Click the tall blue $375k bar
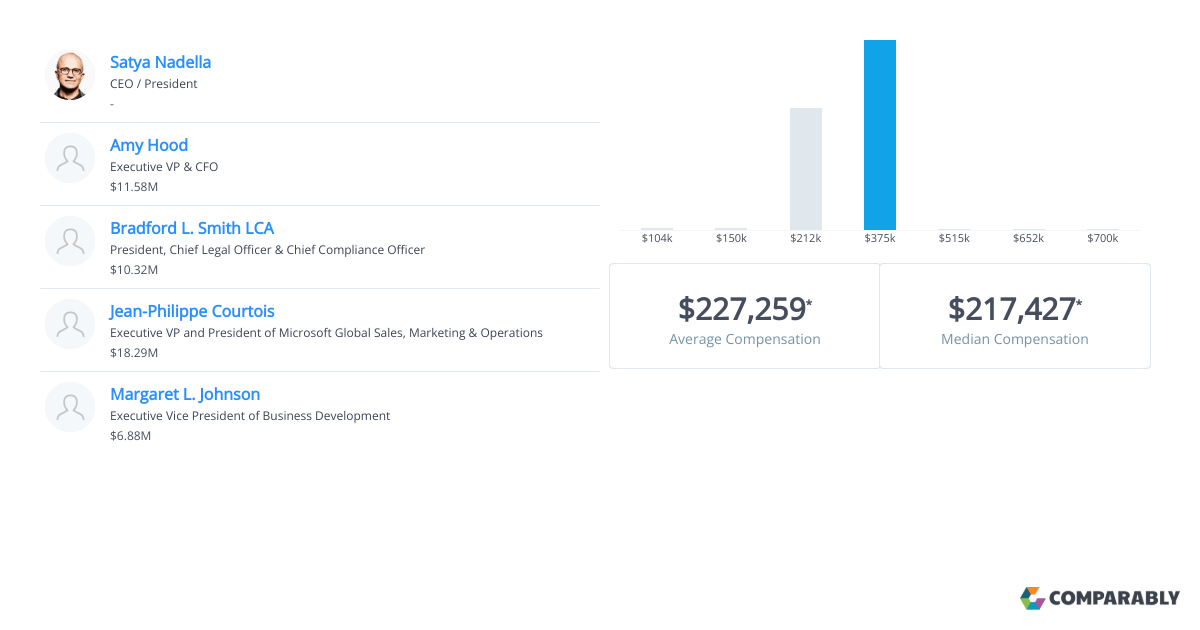The width and height of the screenshot is (1200, 630). (x=880, y=135)
